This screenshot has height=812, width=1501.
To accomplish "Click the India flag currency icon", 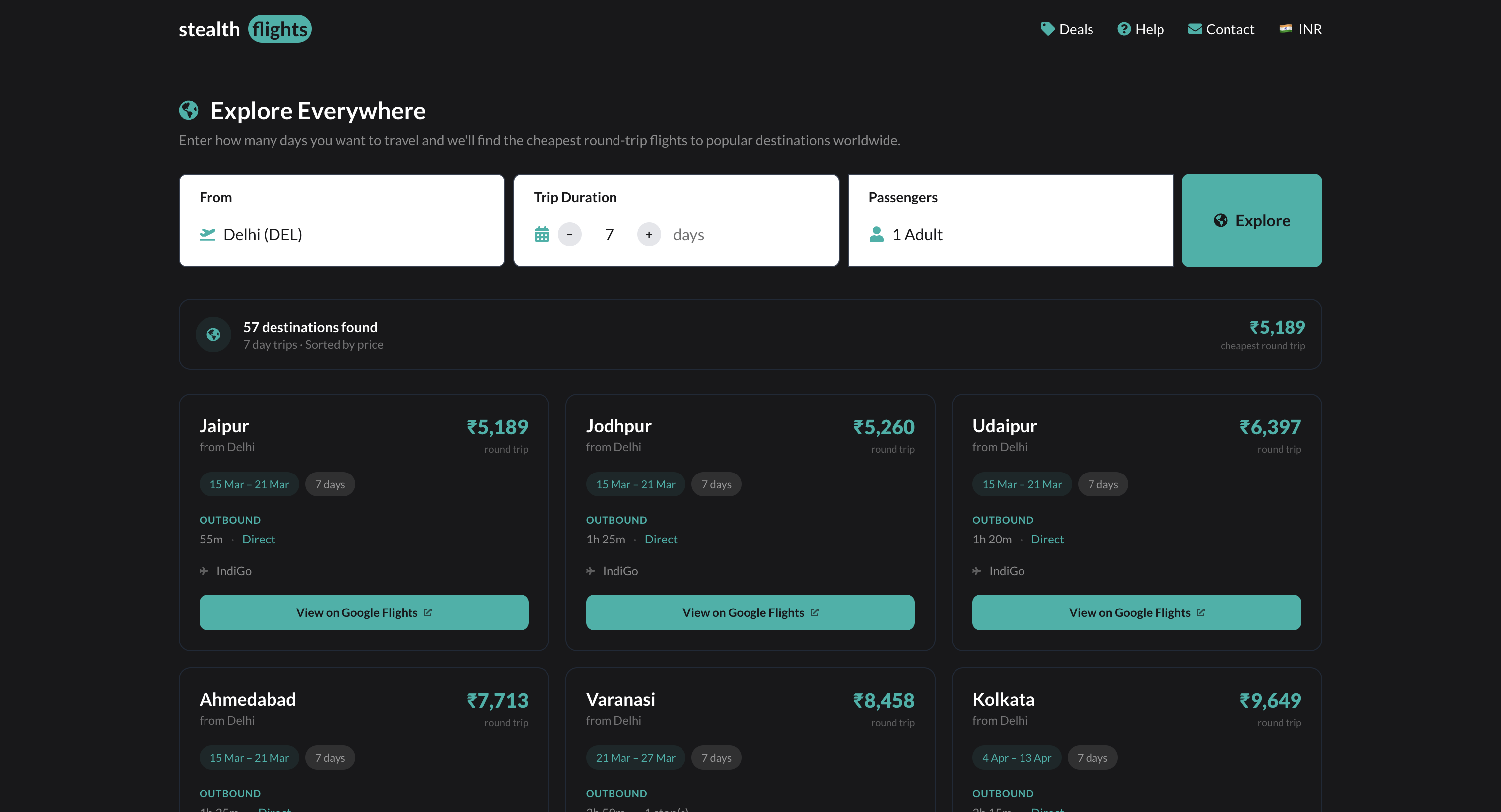I will [1285, 29].
